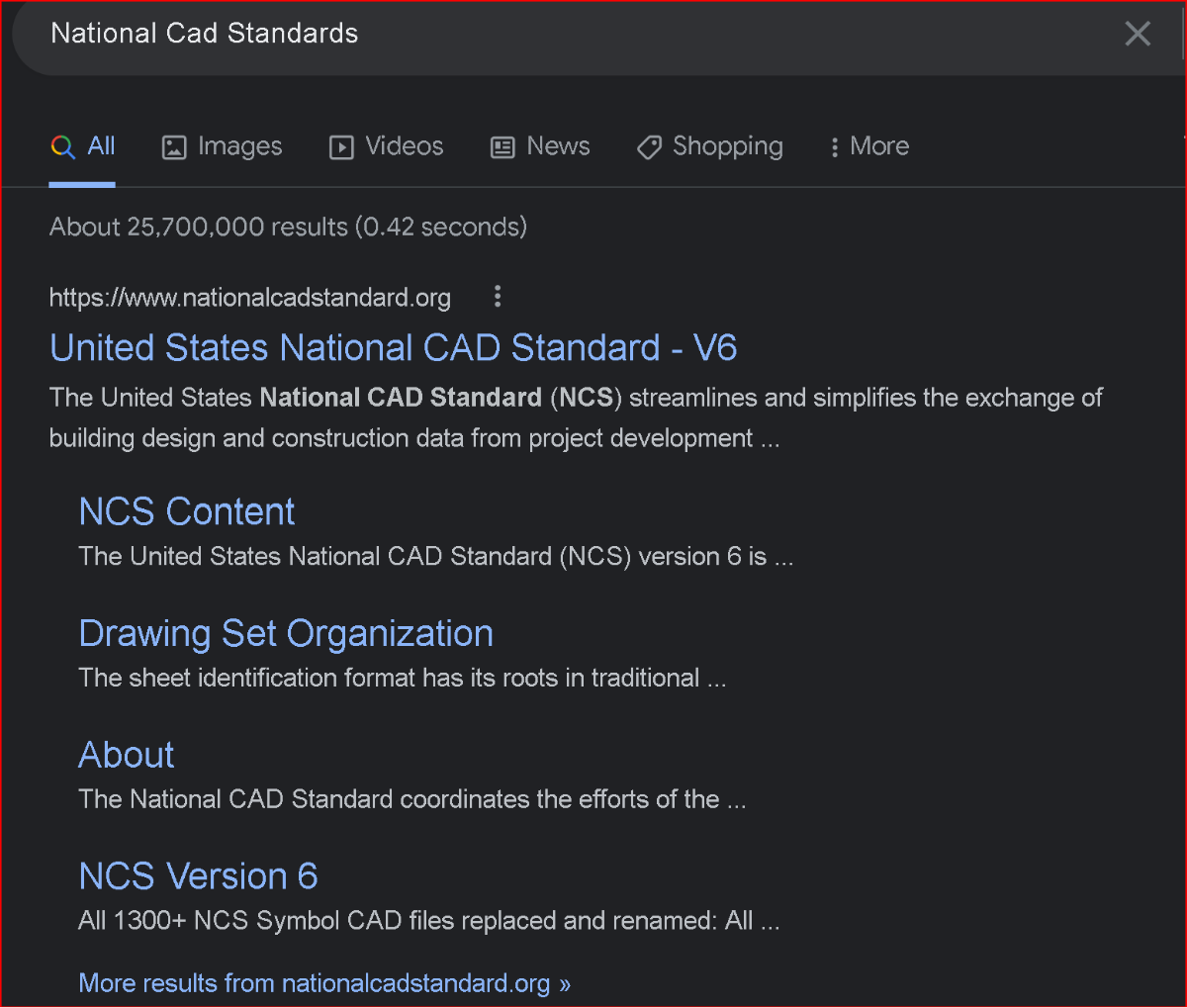Clear the search with the X icon
This screenshot has height=1008, width=1187.
coord(1138,34)
